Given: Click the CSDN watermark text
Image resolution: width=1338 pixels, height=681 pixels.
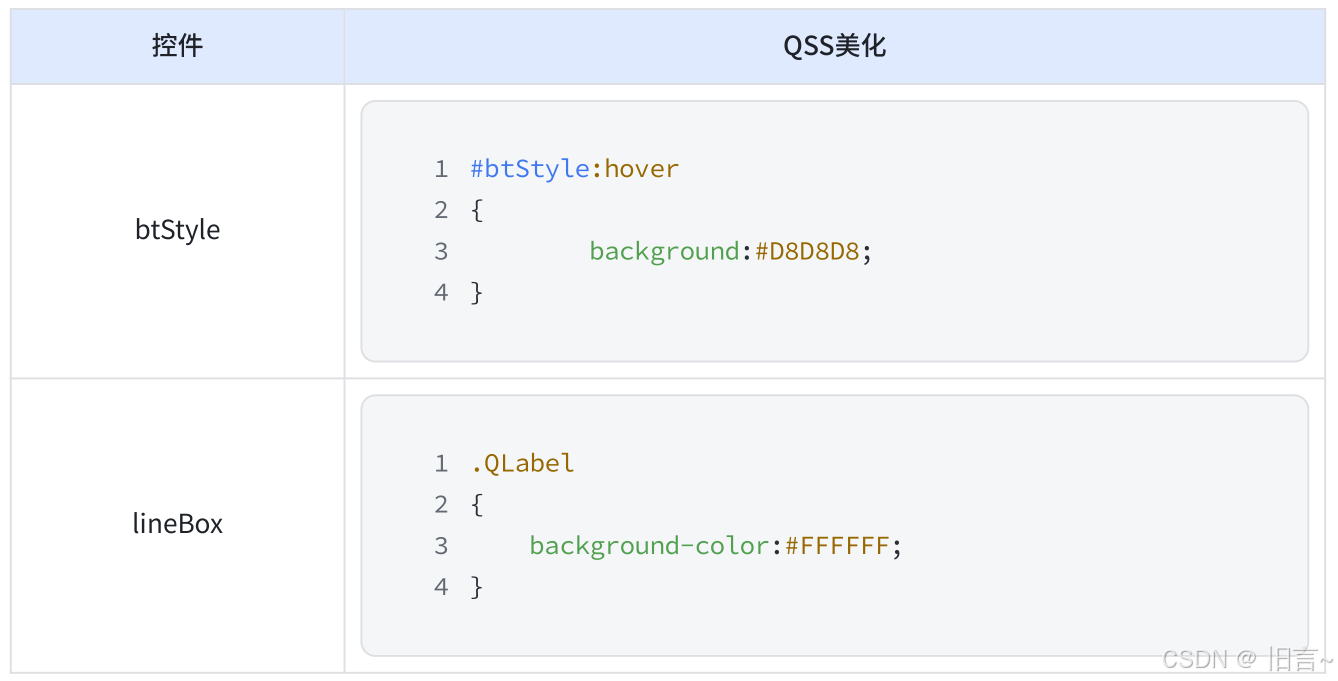Looking at the screenshot, I should (1196, 659).
